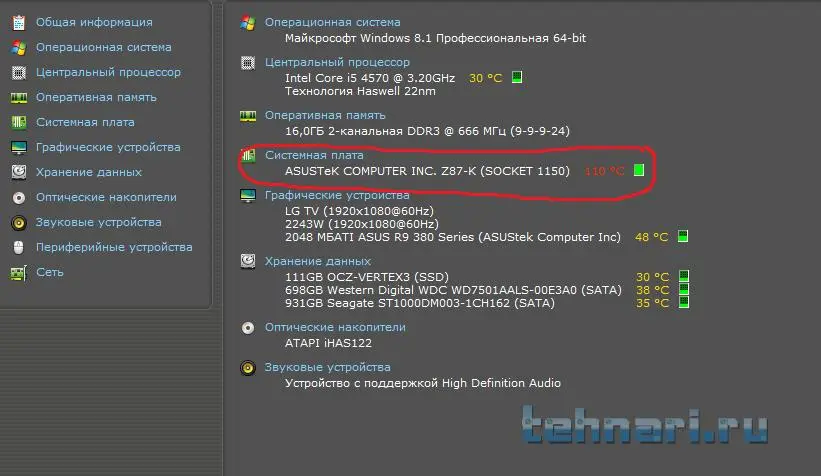The width and height of the screenshot is (821, 476).
Task: Select Оперативная память sidebar item
Action: coord(96,97)
